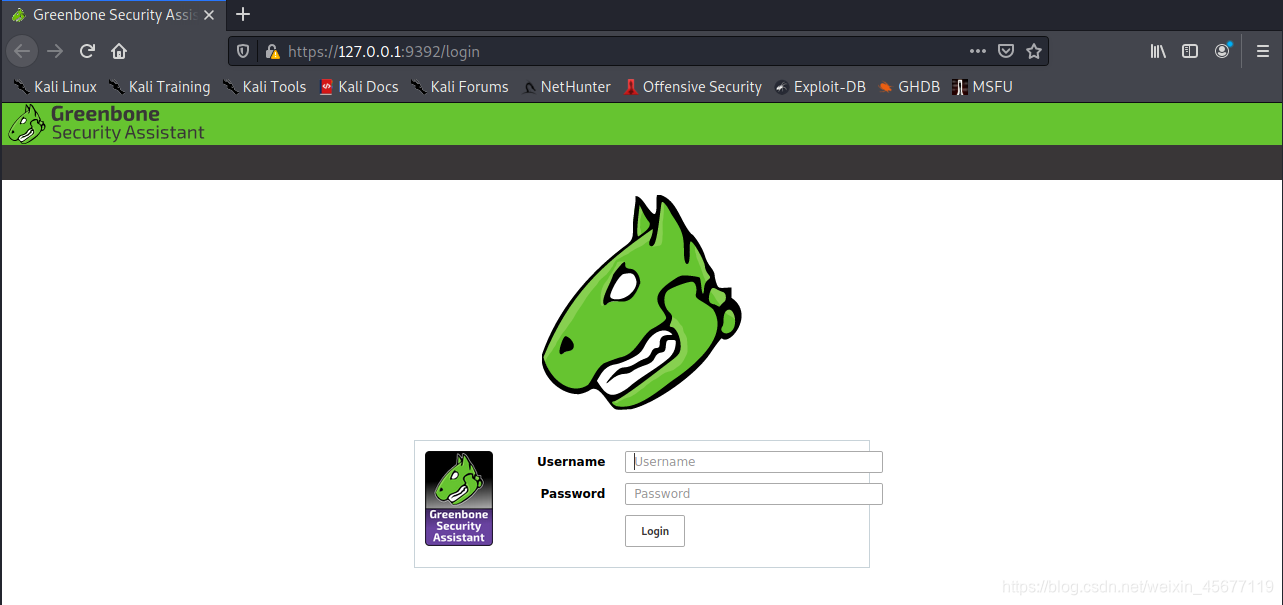
Task: Open Kali Linux bookmark
Action: point(55,87)
